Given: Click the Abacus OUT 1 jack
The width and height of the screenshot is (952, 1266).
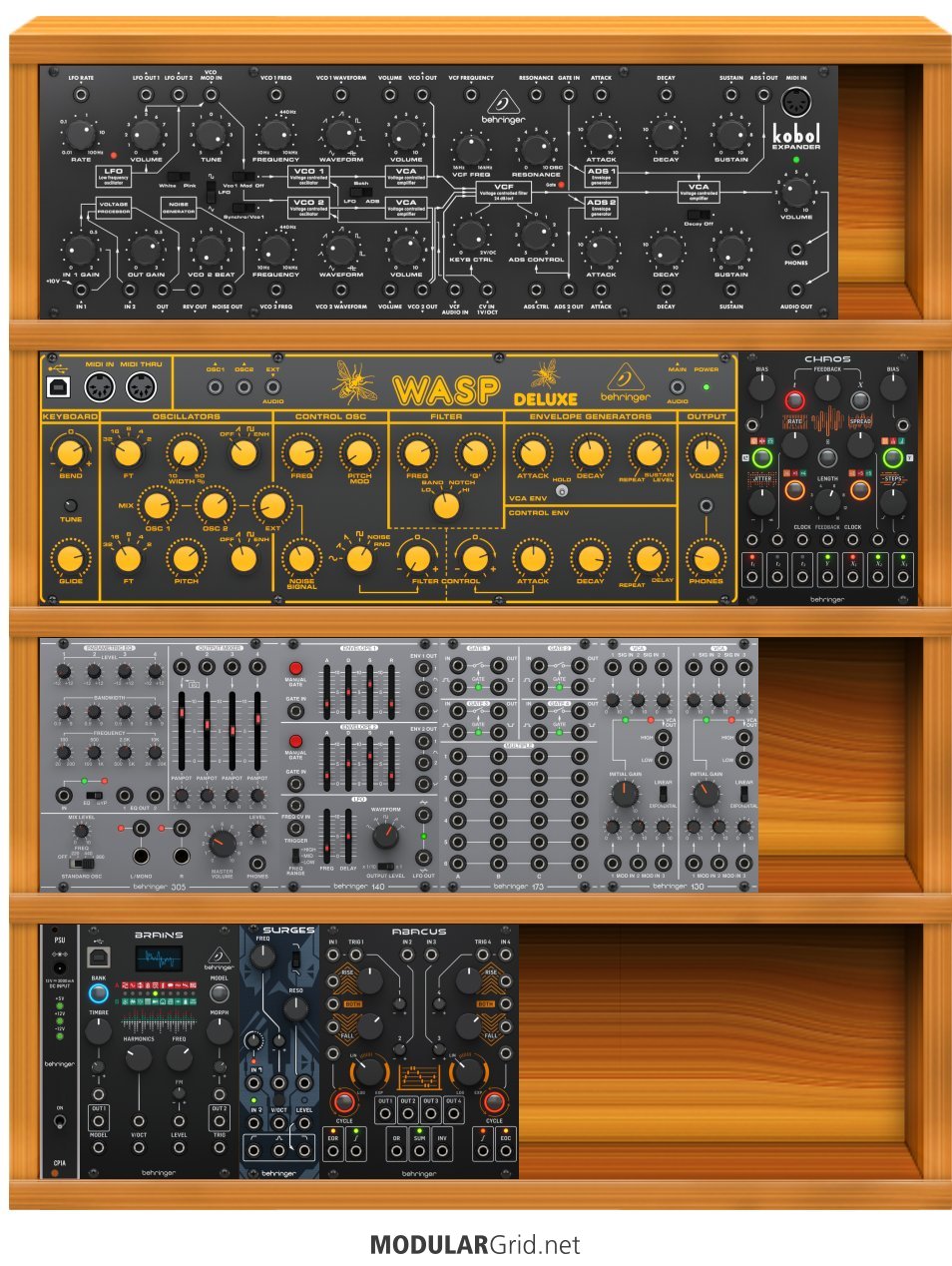Looking at the screenshot, I should click(385, 1114).
